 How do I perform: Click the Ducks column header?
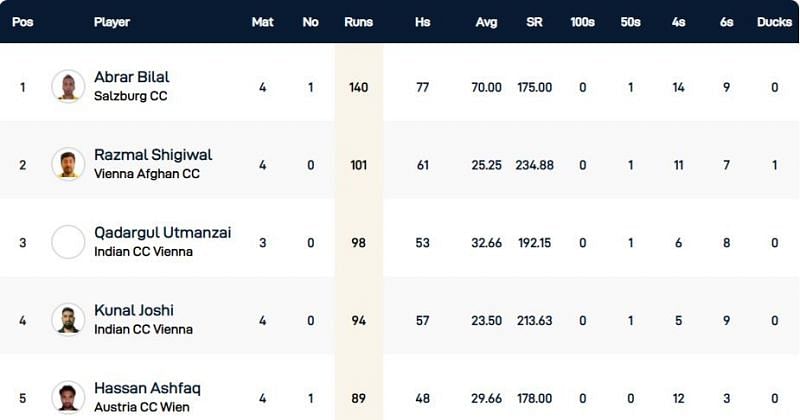774,22
